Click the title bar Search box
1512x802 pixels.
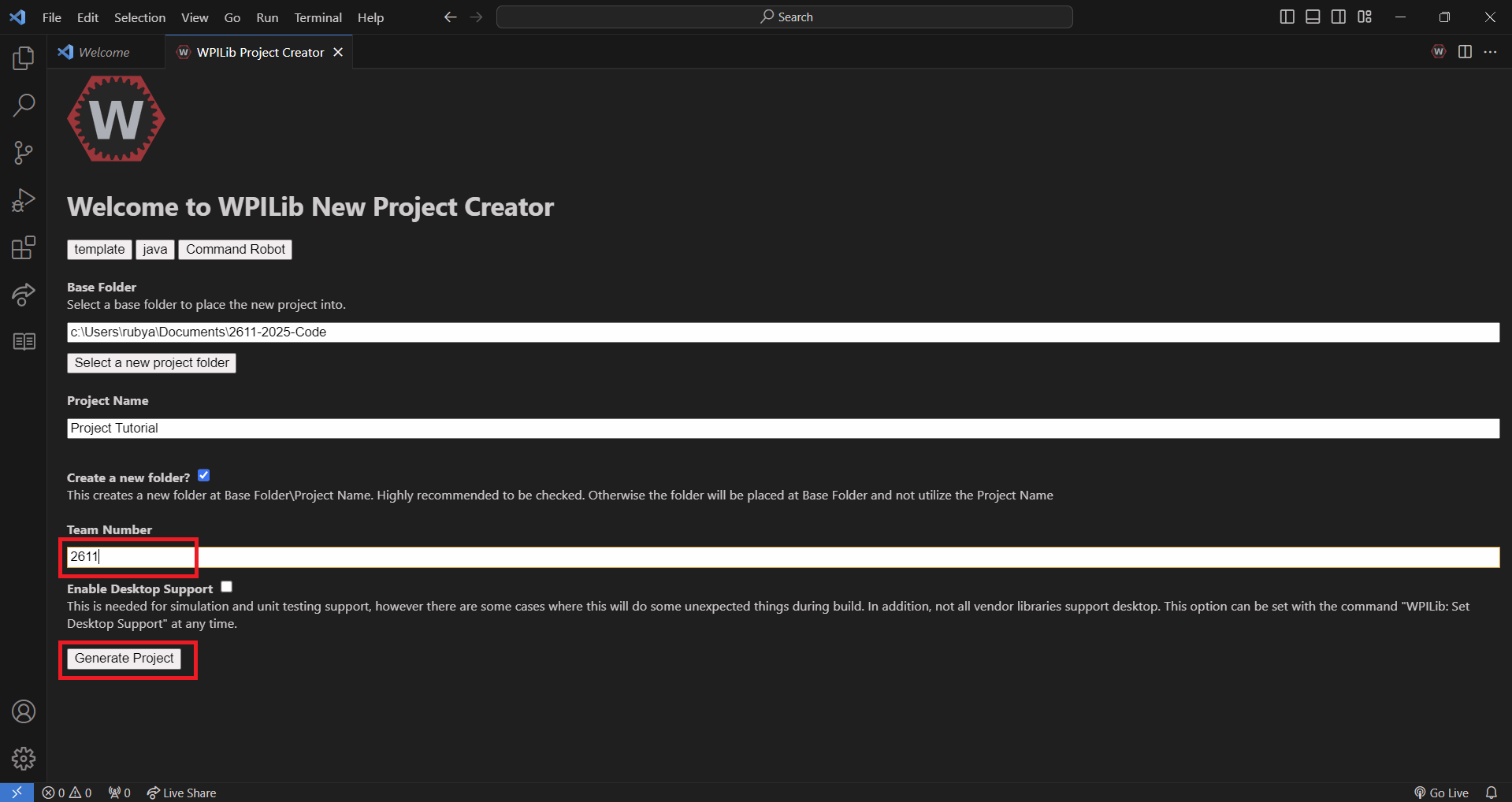click(x=785, y=17)
